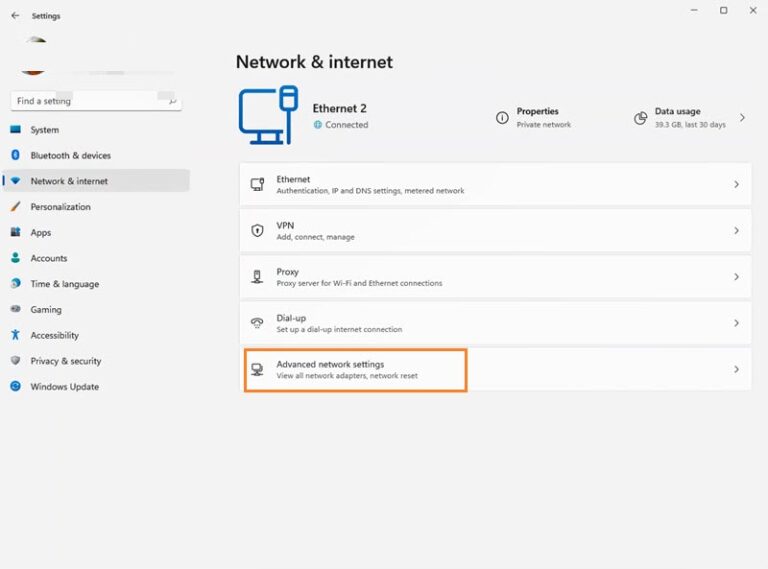Image resolution: width=768 pixels, height=569 pixels.
Task: Open Advanced network settings via right chevron
Action: [736, 369]
